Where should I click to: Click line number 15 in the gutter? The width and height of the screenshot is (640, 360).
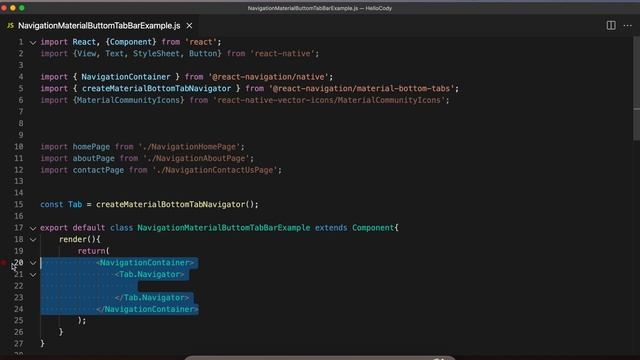(x=18, y=204)
